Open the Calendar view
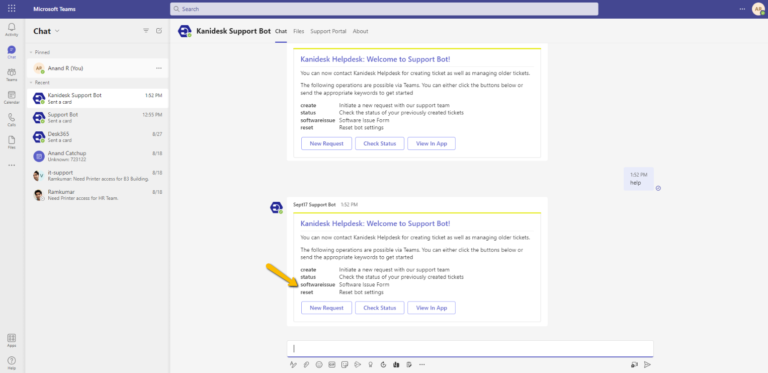This screenshot has height=373, width=768. tap(11, 97)
